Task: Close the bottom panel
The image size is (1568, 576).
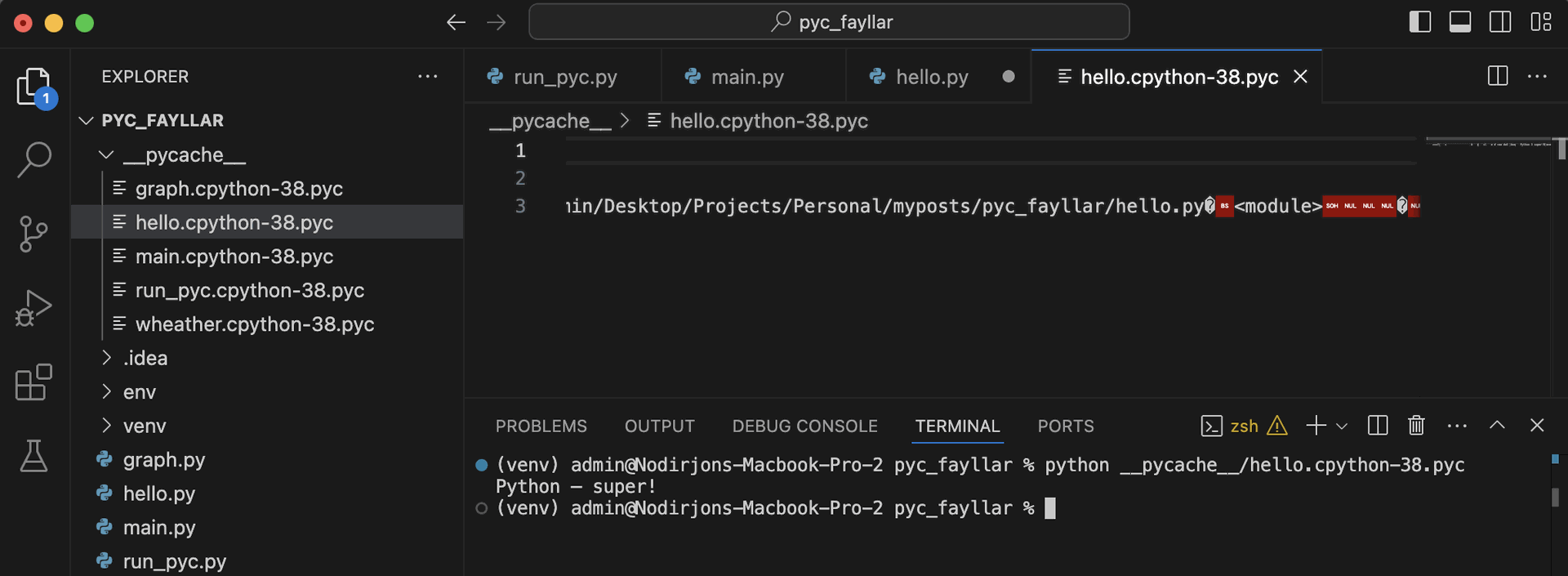Action: [1537, 426]
